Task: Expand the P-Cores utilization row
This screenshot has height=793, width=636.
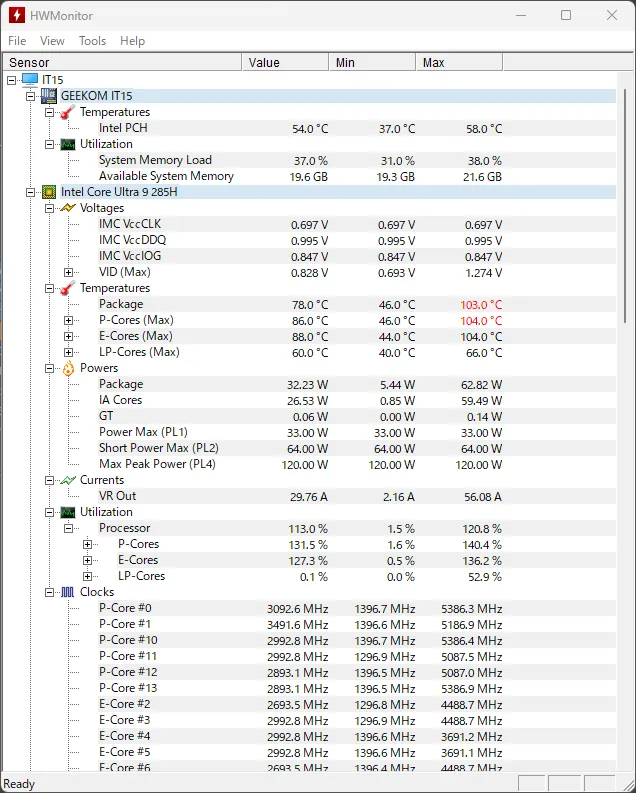Action: coord(87,544)
